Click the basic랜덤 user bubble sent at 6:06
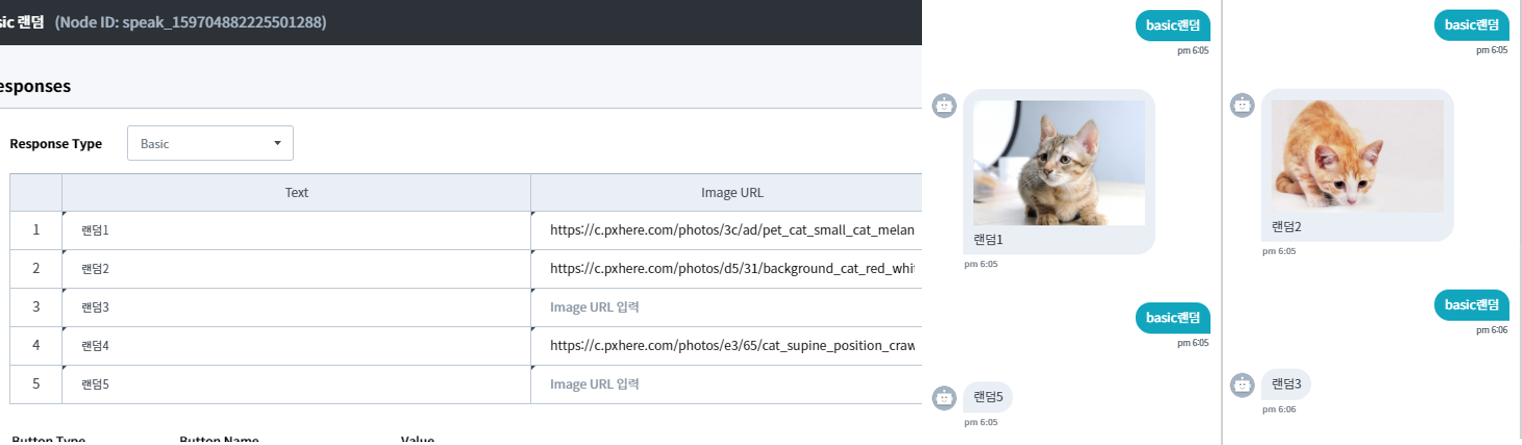This screenshot has width=1522, height=445. 1470,305
